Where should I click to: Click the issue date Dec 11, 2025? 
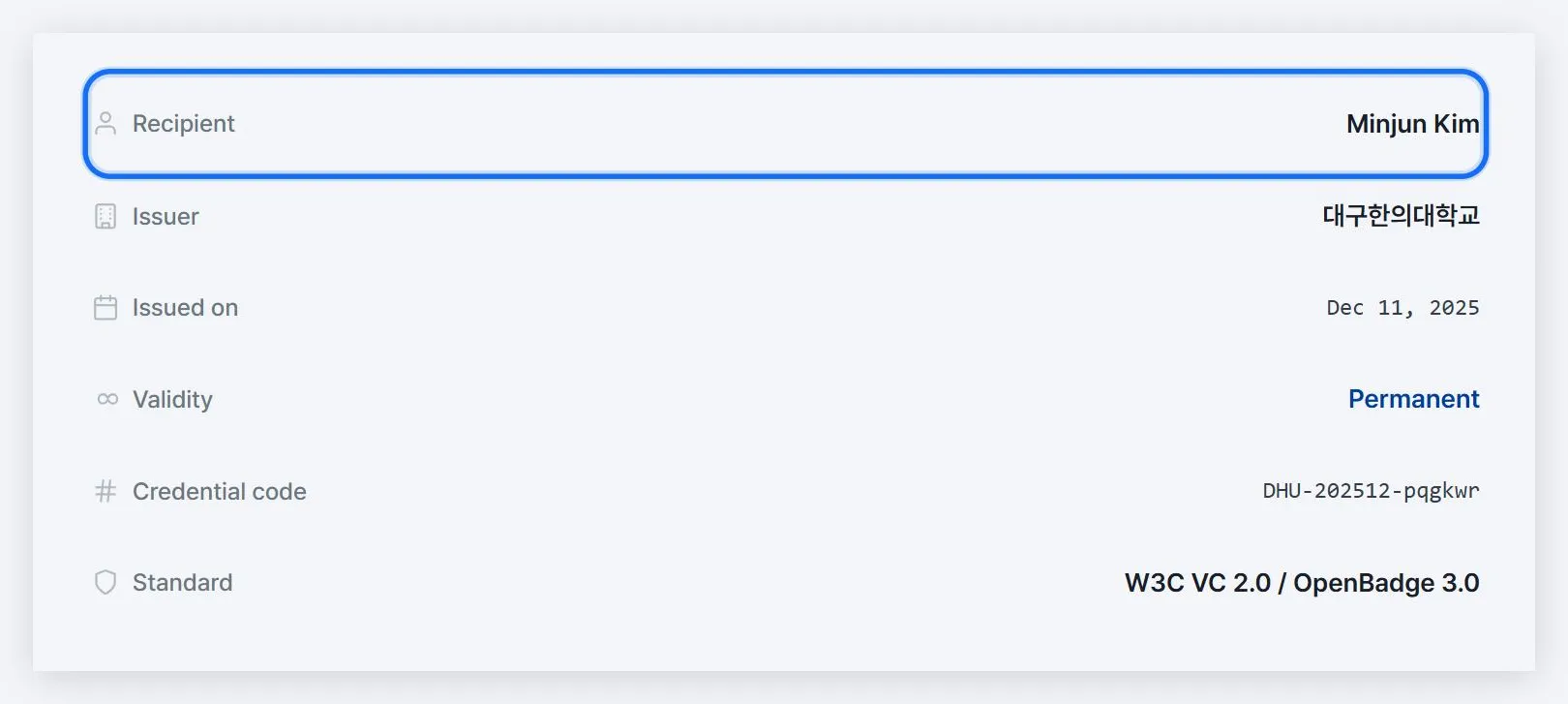[x=1402, y=308]
